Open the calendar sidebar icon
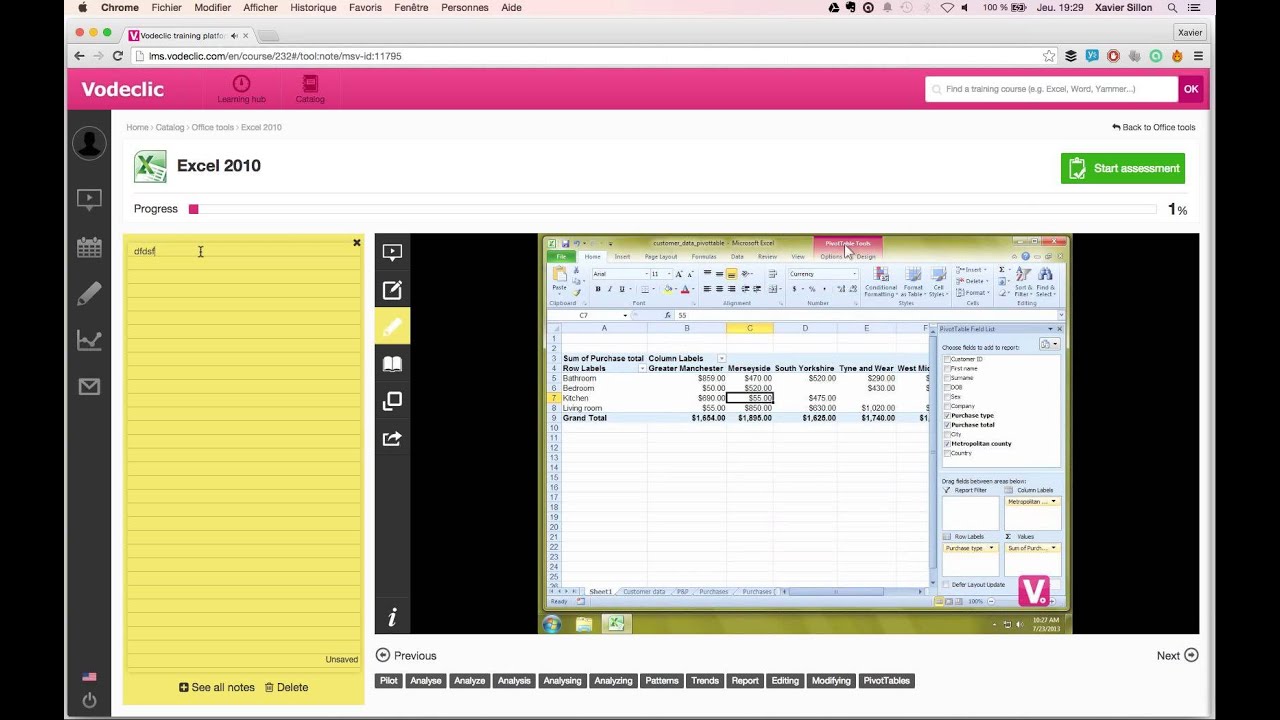This screenshot has height=720, width=1280. point(89,247)
